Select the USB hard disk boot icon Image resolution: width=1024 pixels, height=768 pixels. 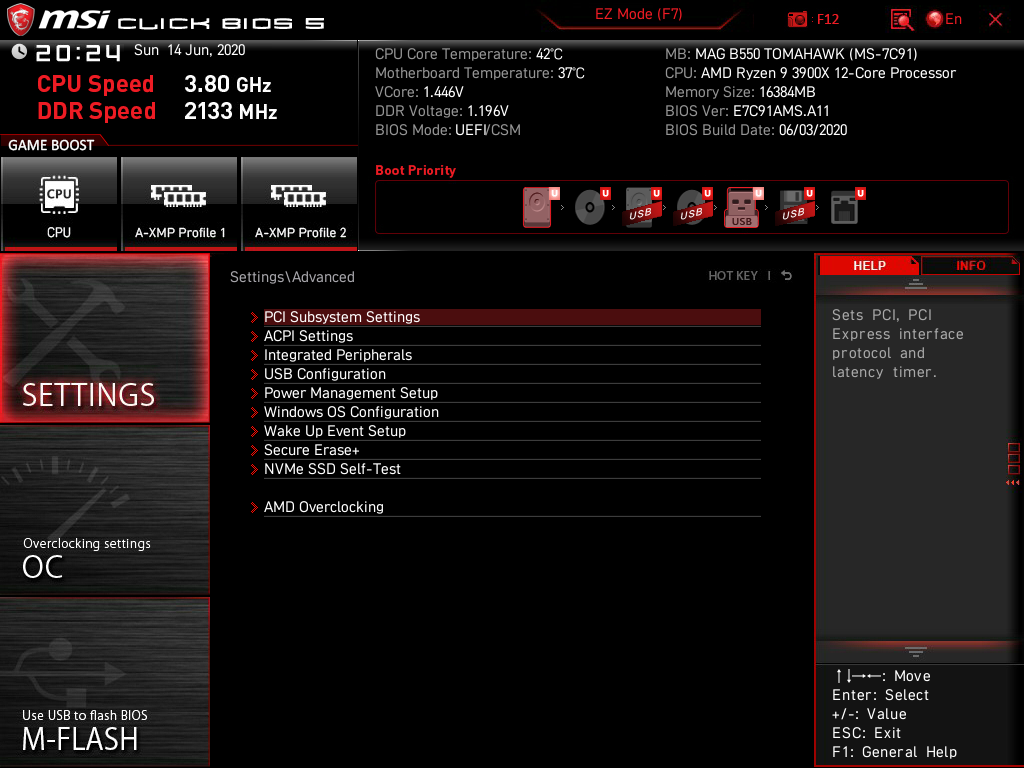pos(641,207)
